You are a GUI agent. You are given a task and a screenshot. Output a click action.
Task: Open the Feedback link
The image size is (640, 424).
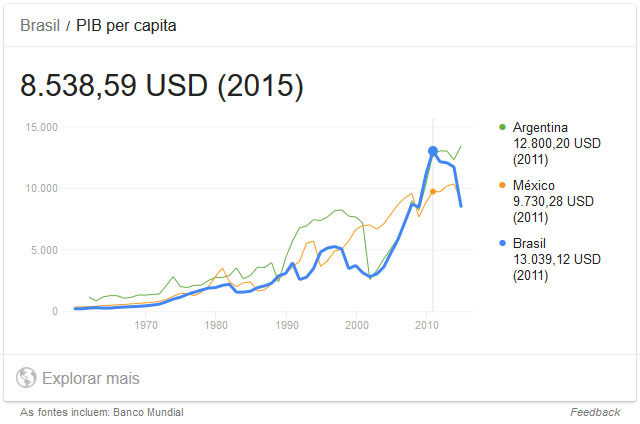[x=595, y=412]
